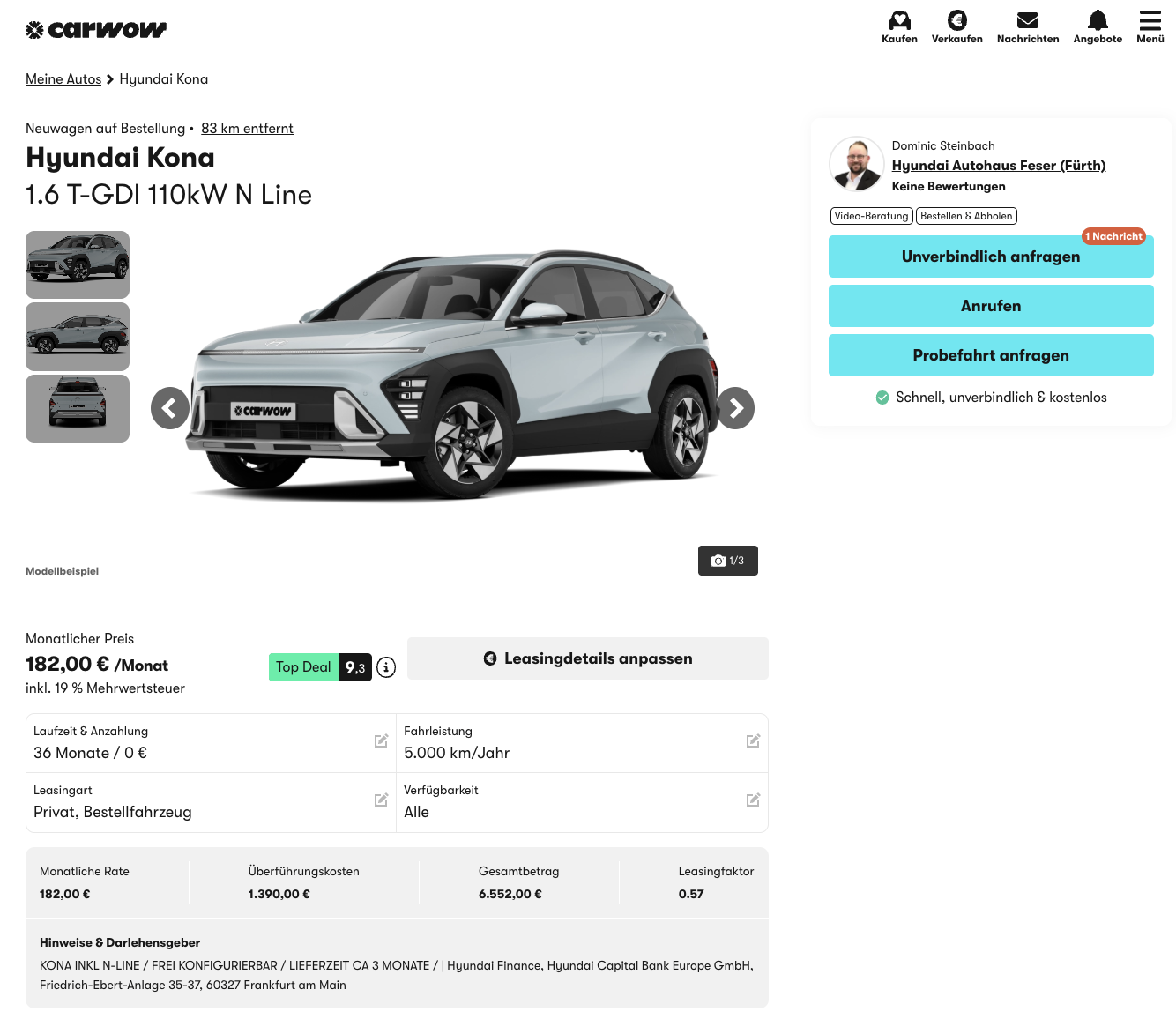Open Angebote bell icon
The image size is (1176, 1019).
[1098, 20]
